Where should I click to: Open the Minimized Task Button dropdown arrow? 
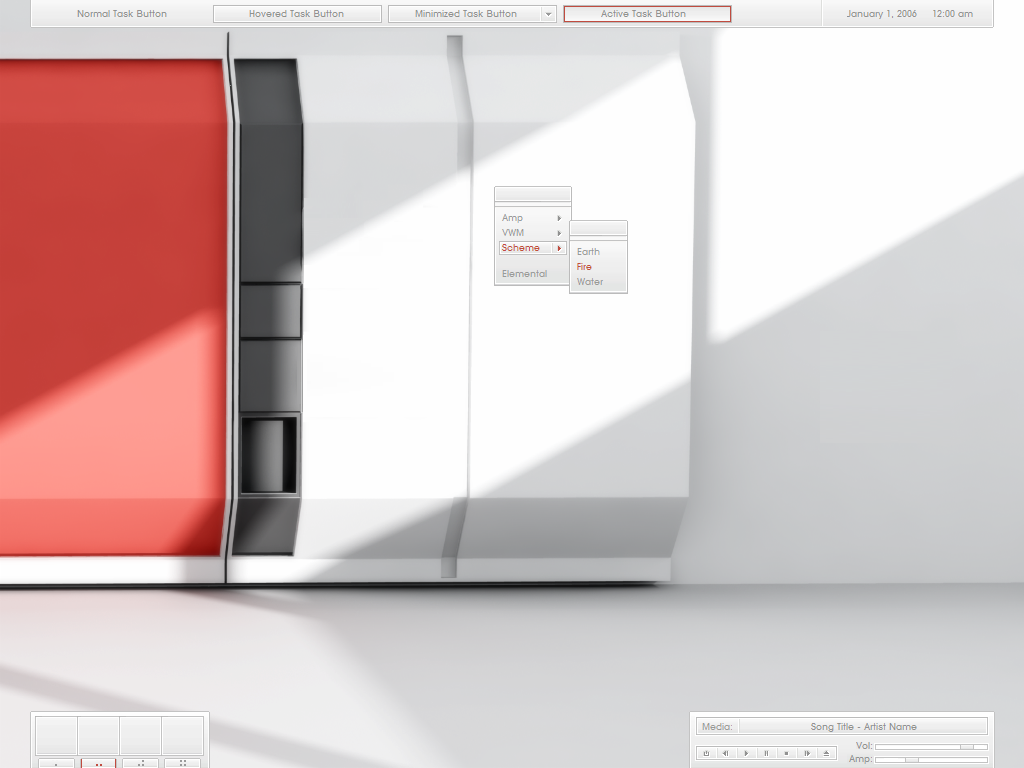click(548, 14)
